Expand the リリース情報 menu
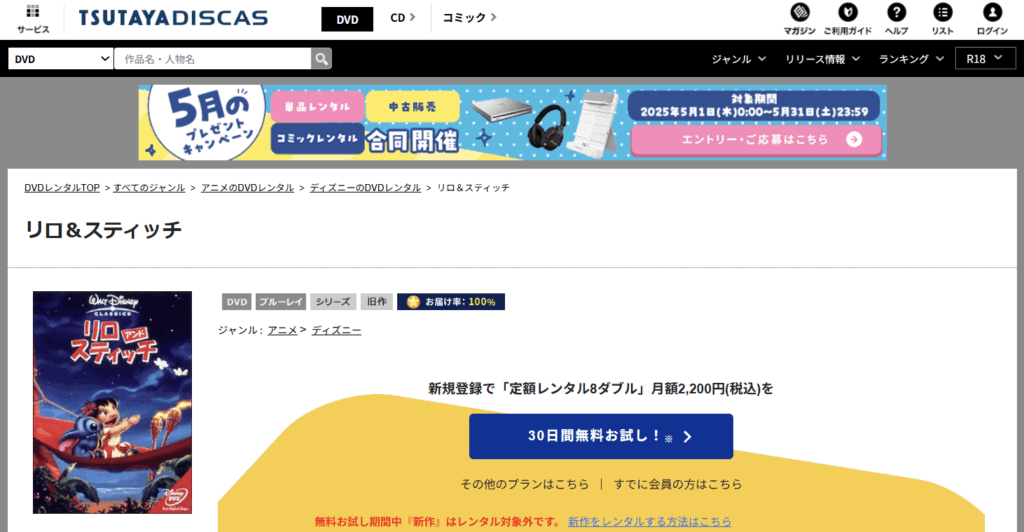 (x=822, y=59)
